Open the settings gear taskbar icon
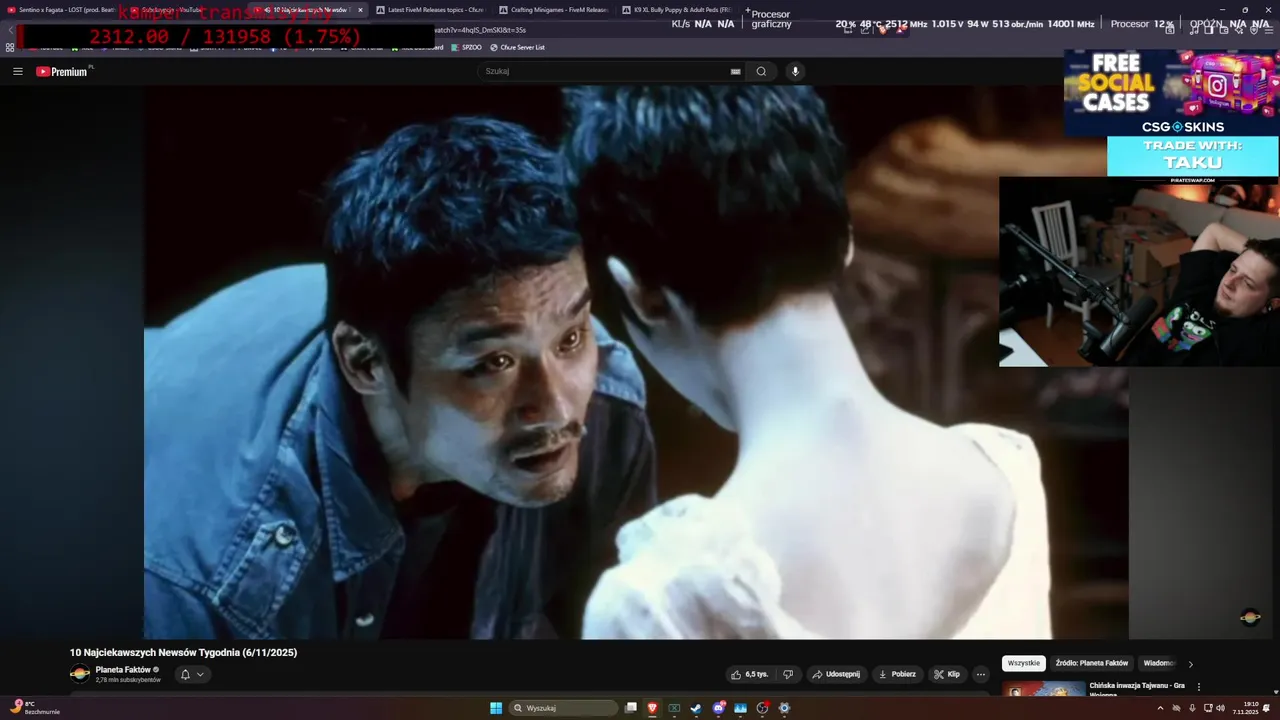The width and height of the screenshot is (1280, 720). 784,708
